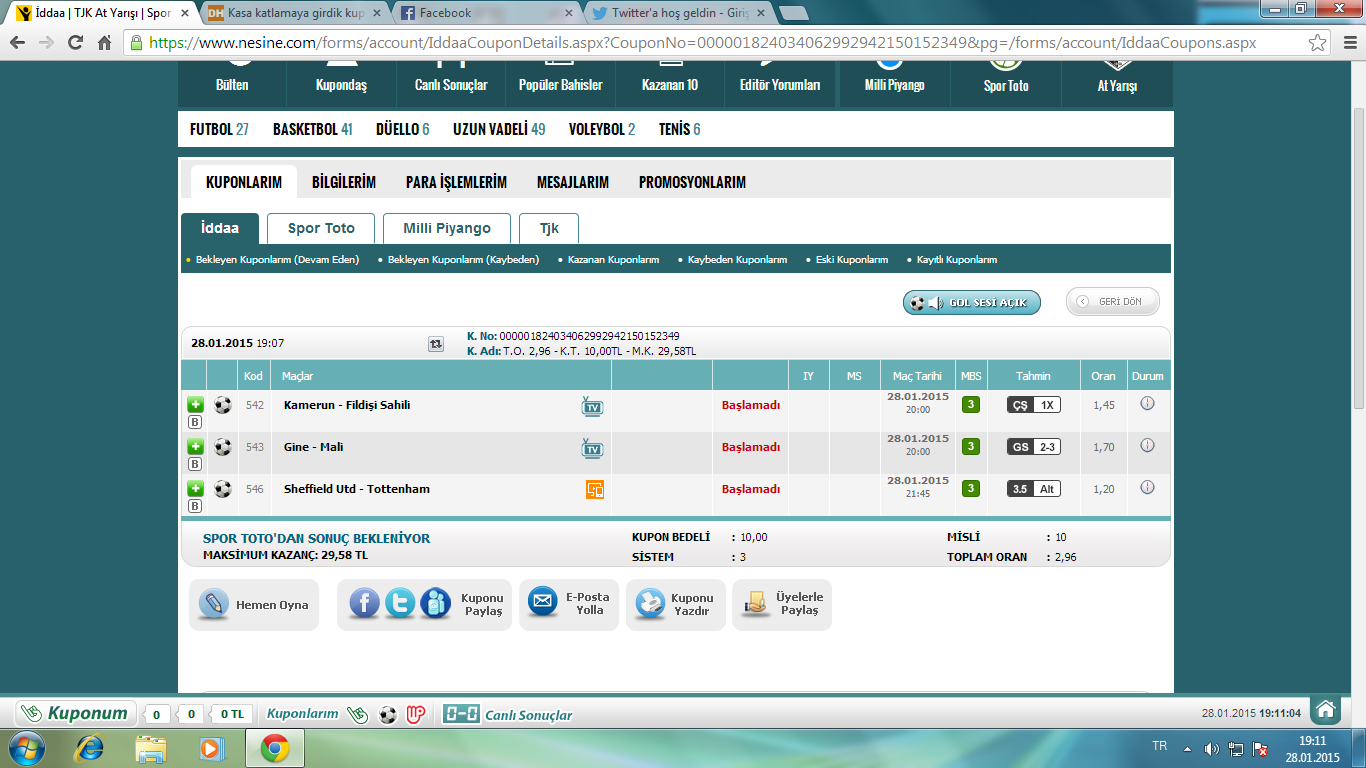This screenshot has height=768, width=1366.
Task: Open info icon in Durum for odds 1,45
Action: coord(1147,404)
